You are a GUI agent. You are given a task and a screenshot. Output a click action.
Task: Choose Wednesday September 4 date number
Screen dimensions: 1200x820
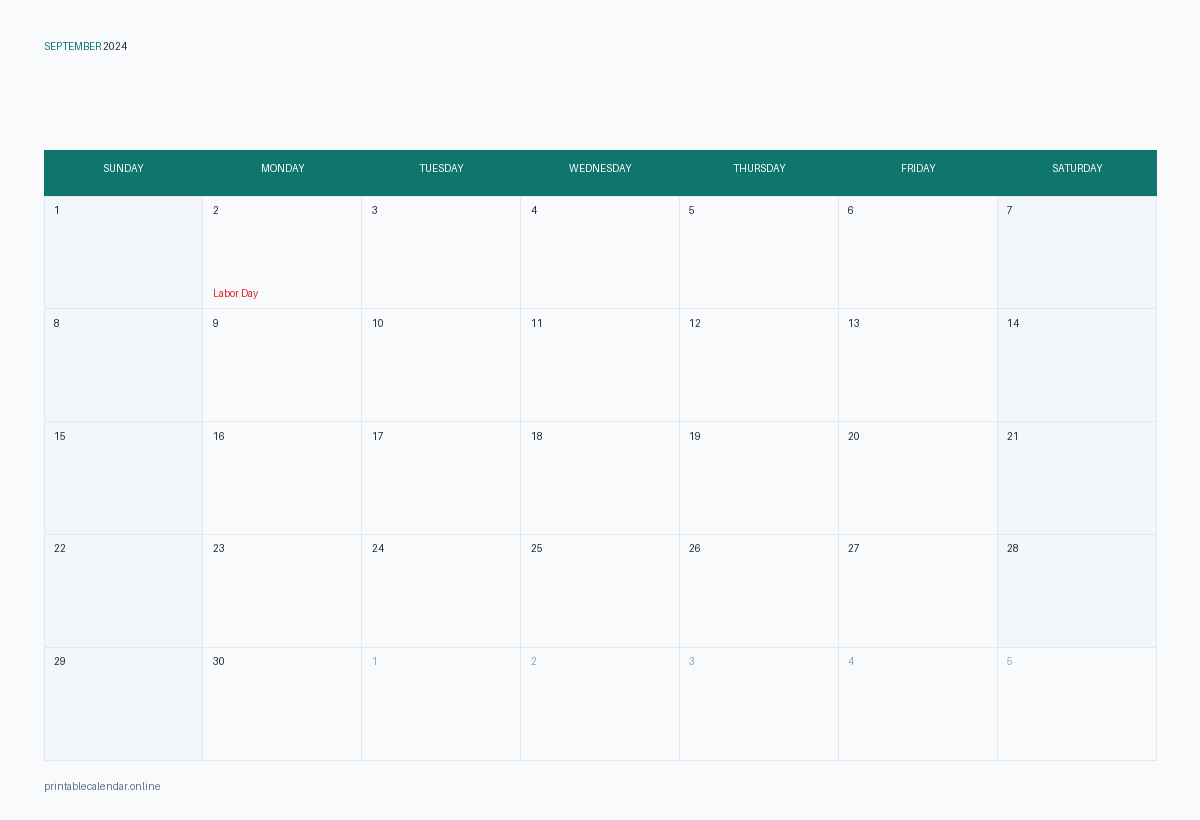(534, 210)
